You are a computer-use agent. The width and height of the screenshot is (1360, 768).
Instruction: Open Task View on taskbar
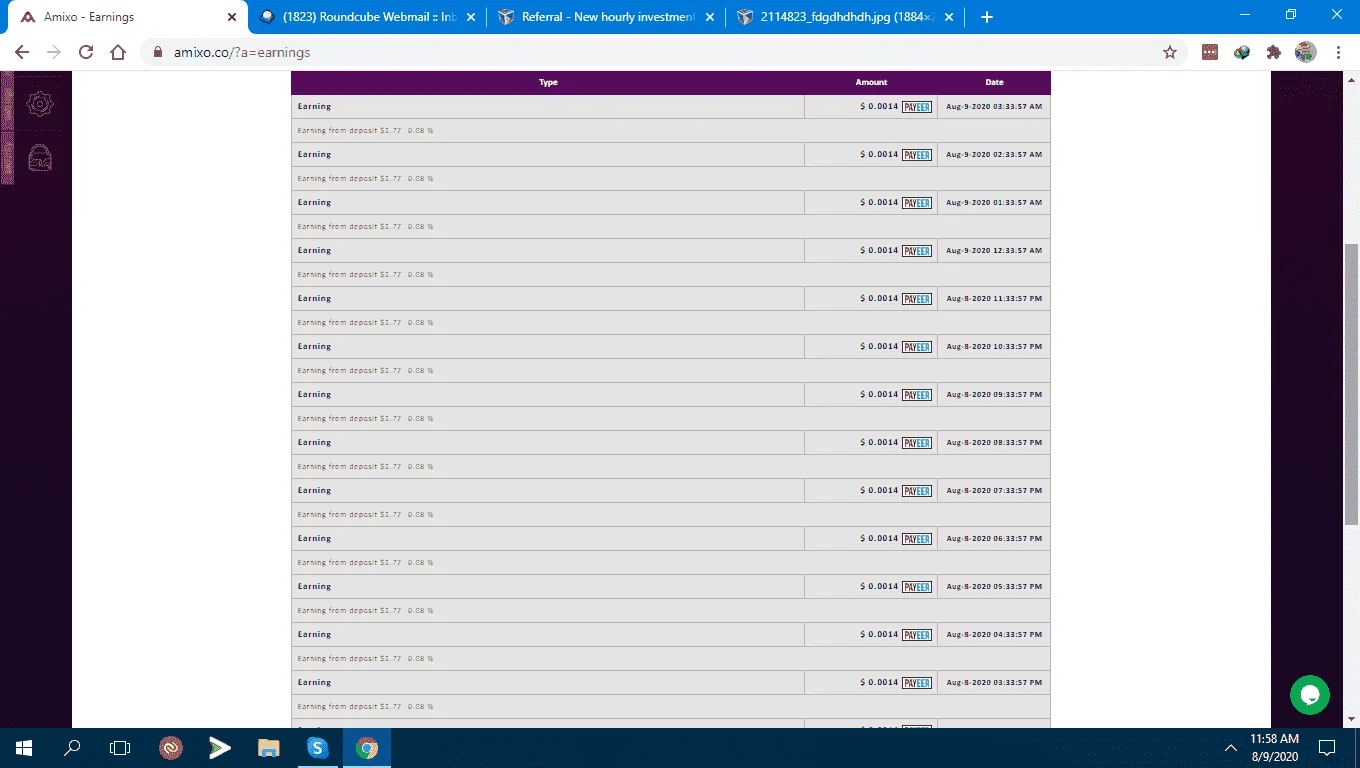click(x=120, y=748)
